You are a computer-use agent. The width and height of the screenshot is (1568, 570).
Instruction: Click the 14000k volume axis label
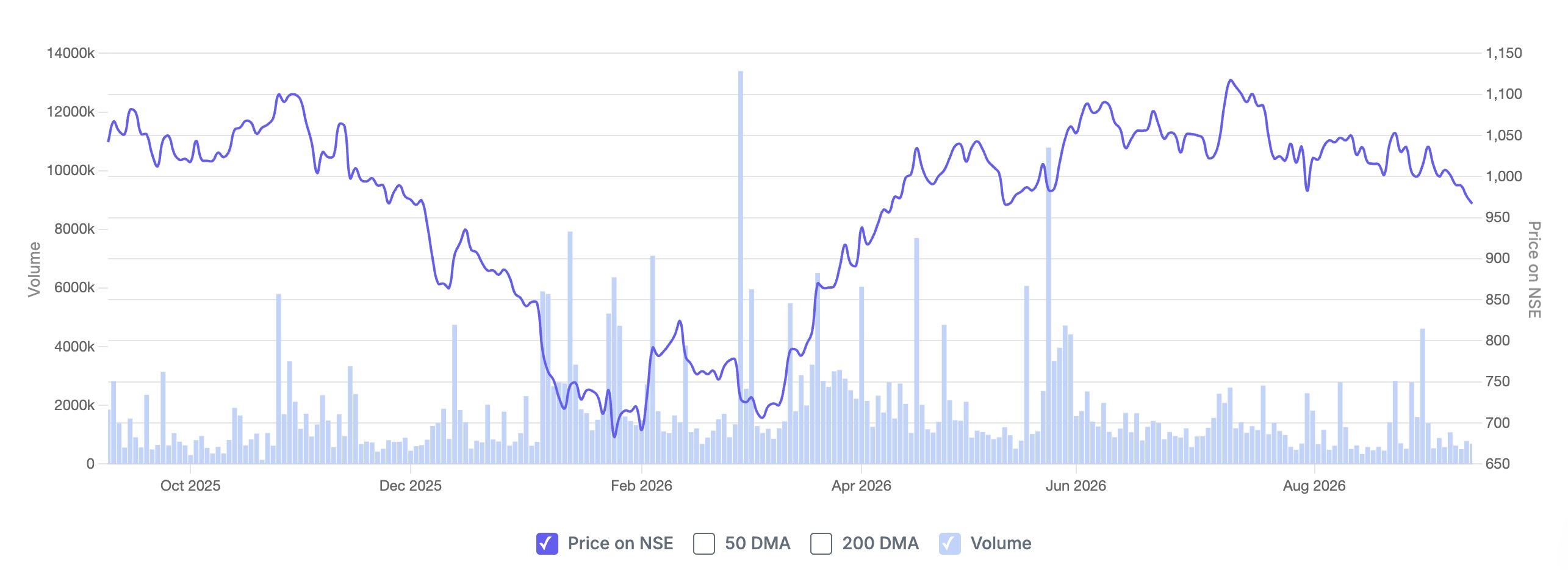[71, 53]
